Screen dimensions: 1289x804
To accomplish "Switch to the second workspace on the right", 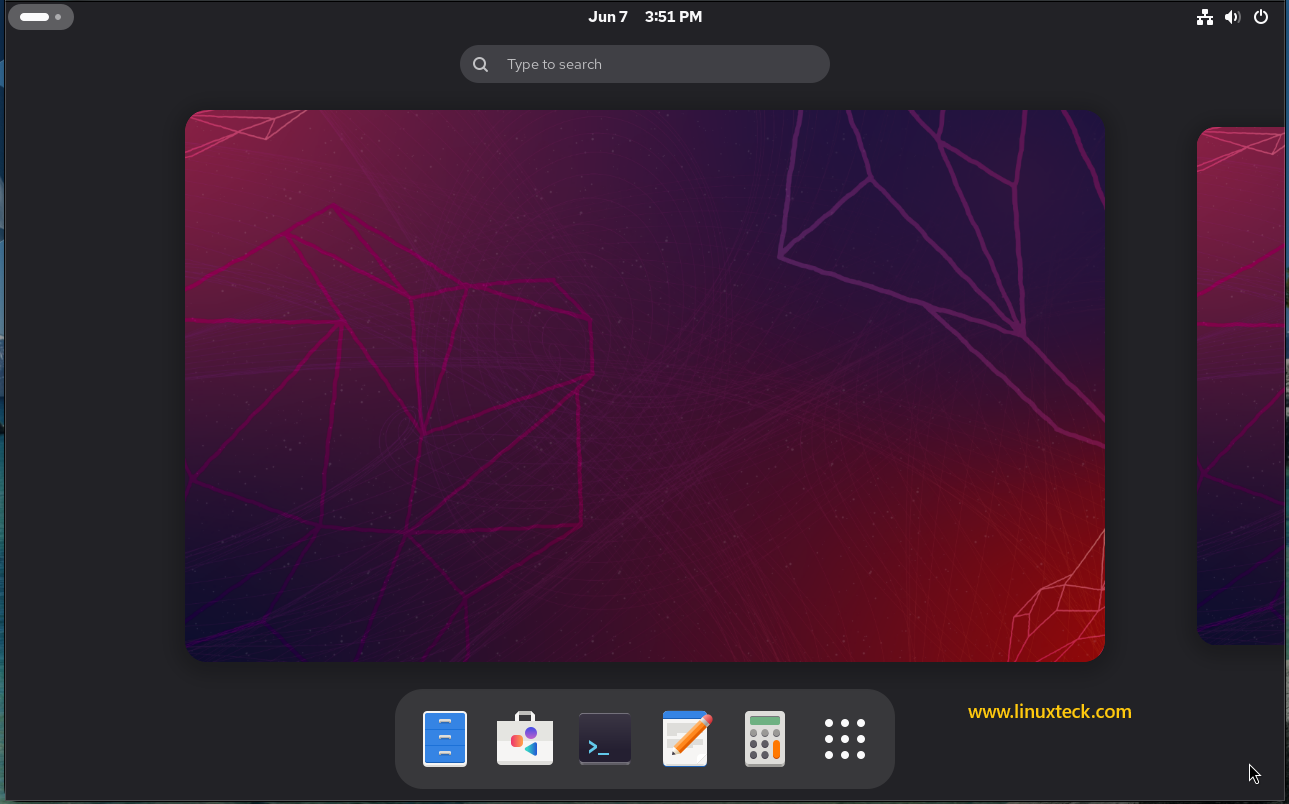I will click(1241, 386).
